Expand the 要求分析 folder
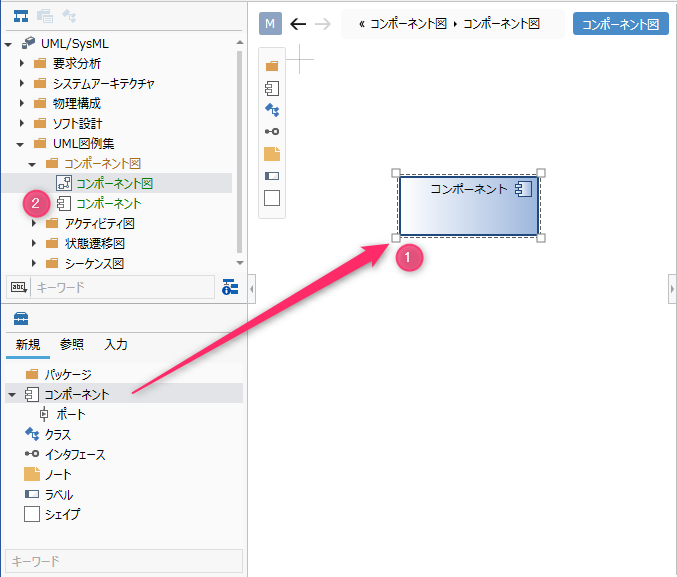Viewport: 677px width, 577px height. [21, 63]
